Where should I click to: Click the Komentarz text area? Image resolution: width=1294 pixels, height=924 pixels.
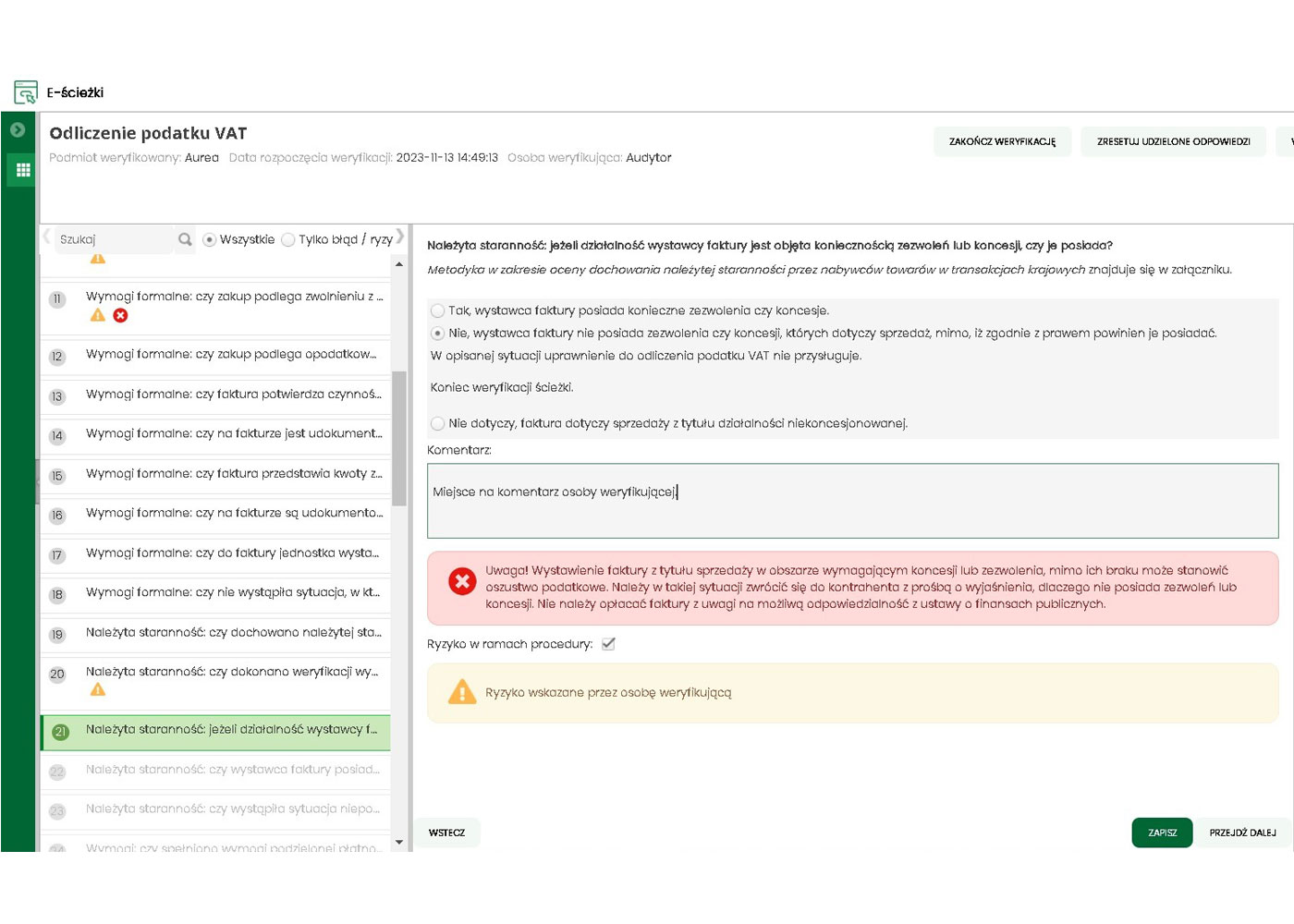(x=852, y=501)
